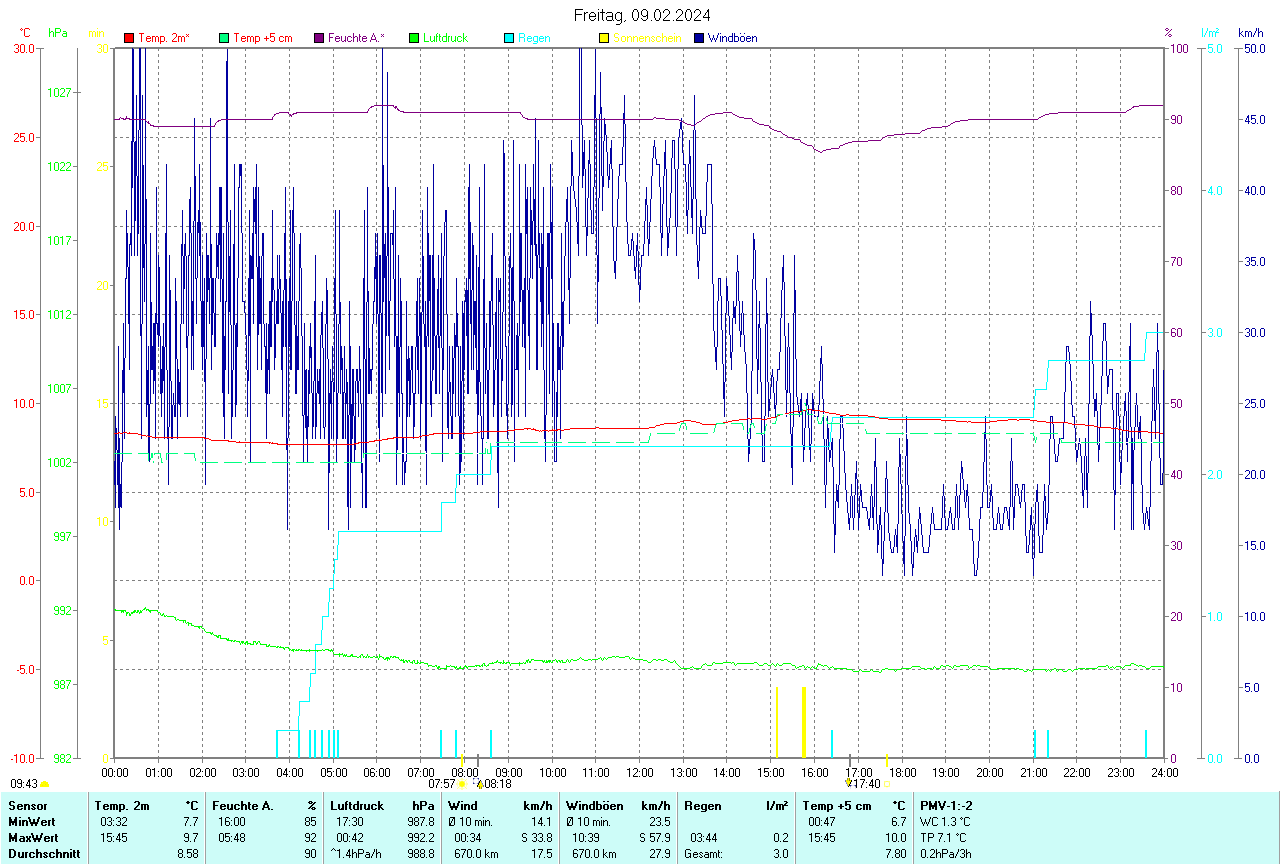1280x864 pixels.
Task: Click the PMV-1:-2 header
Action: coord(947,806)
